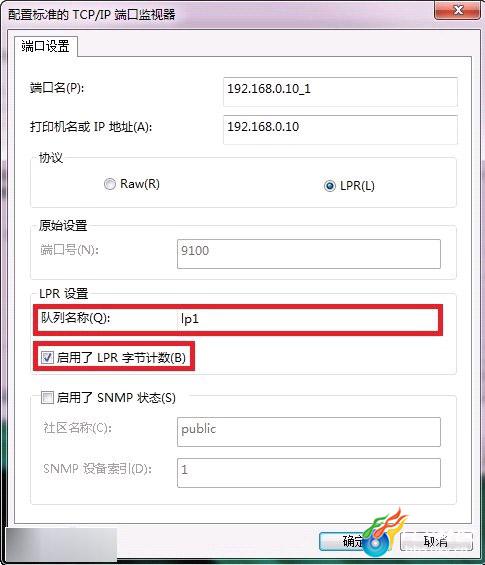
Task: Click the 端口号(N) field showing 9100
Action: [x=309, y=254]
